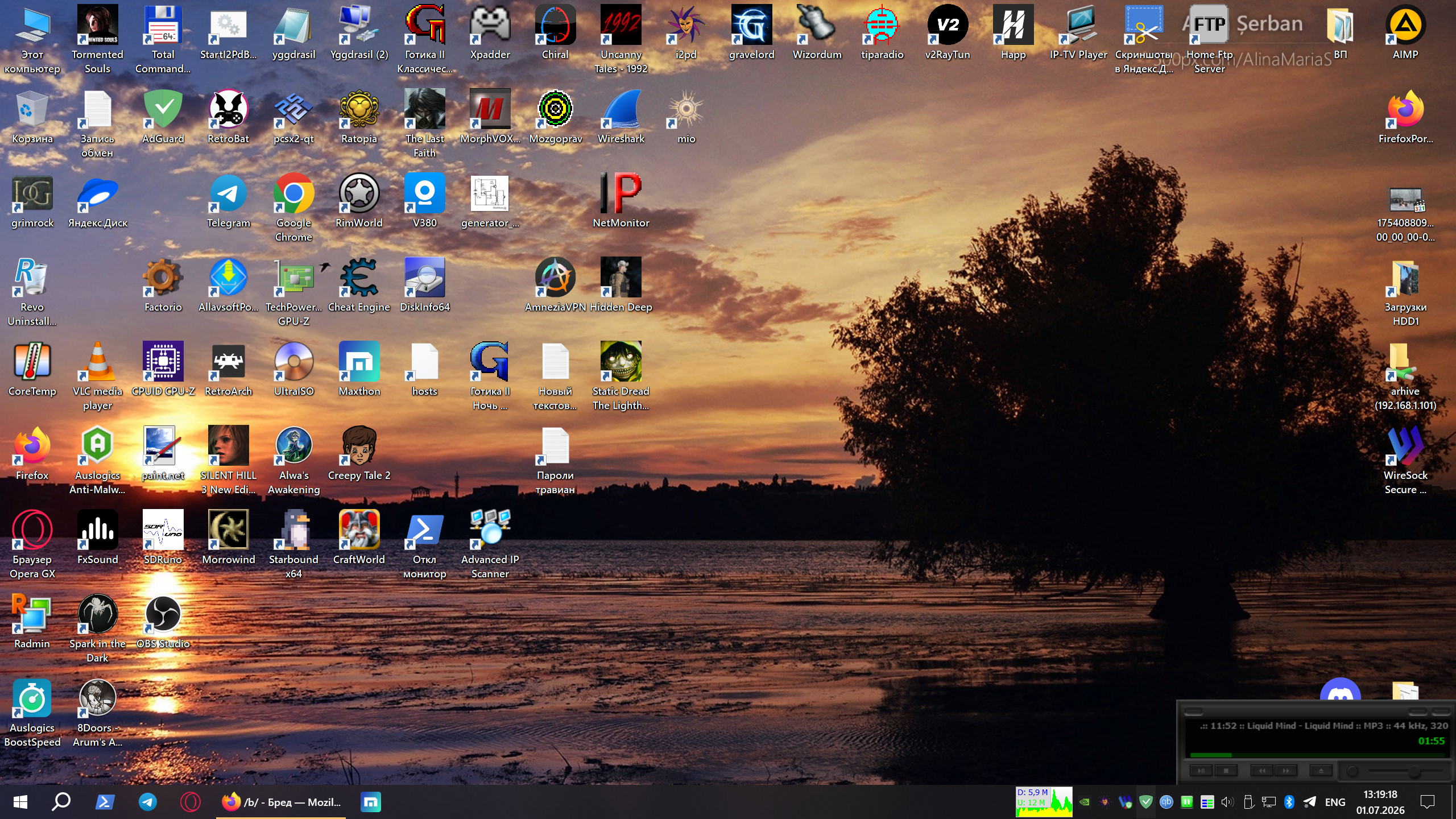The width and height of the screenshot is (1456, 819).
Task: Open the CoreTemp desktop shortcut
Action: tap(32, 370)
